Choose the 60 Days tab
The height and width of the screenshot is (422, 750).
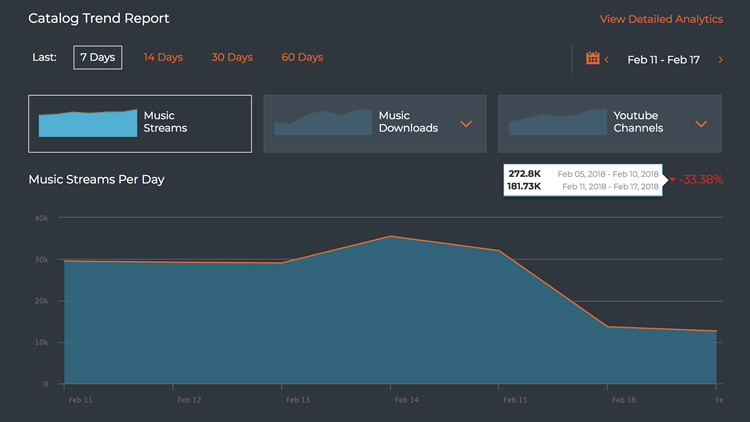pos(302,57)
